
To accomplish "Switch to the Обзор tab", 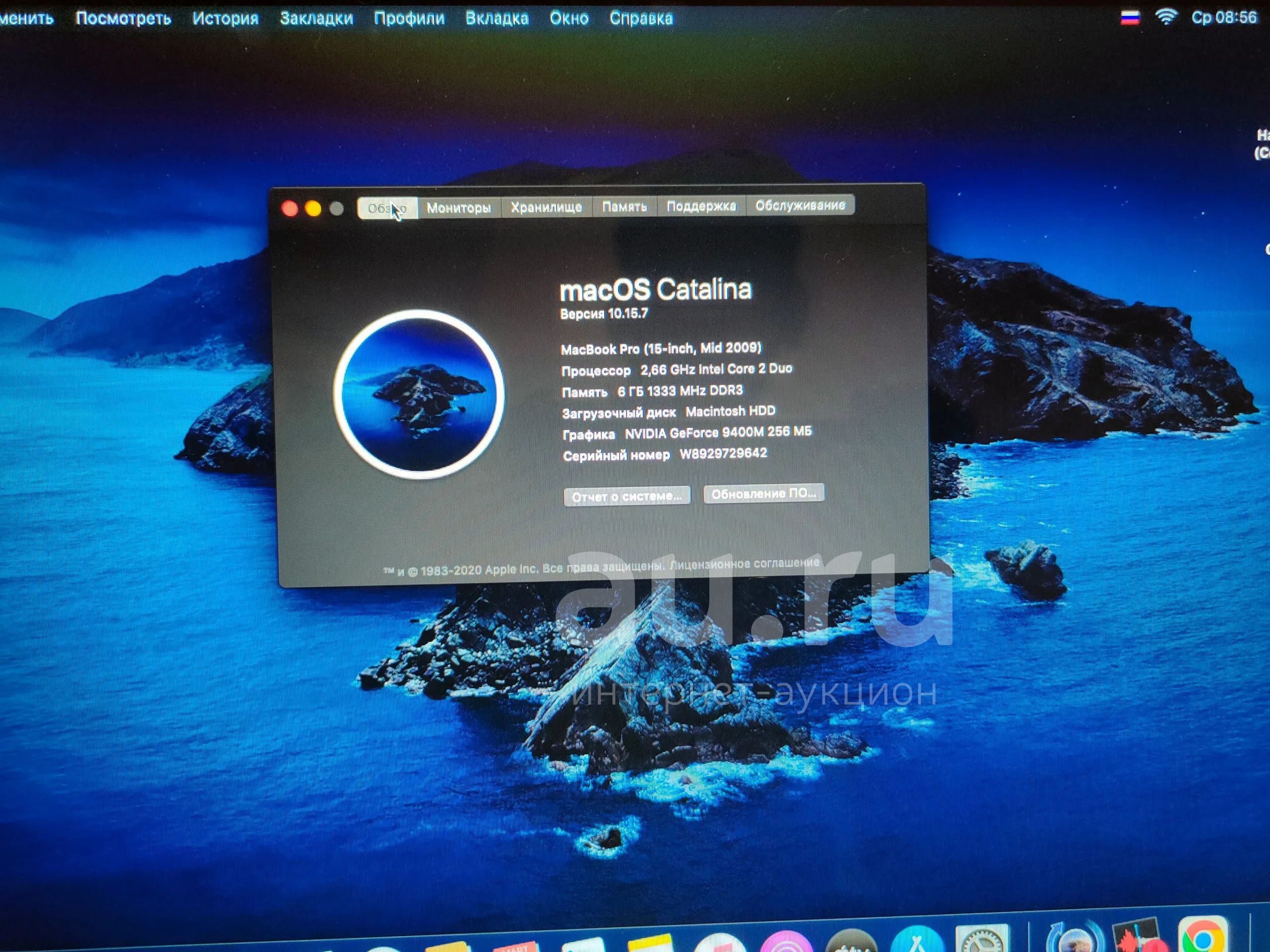I will (x=387, y=208).
